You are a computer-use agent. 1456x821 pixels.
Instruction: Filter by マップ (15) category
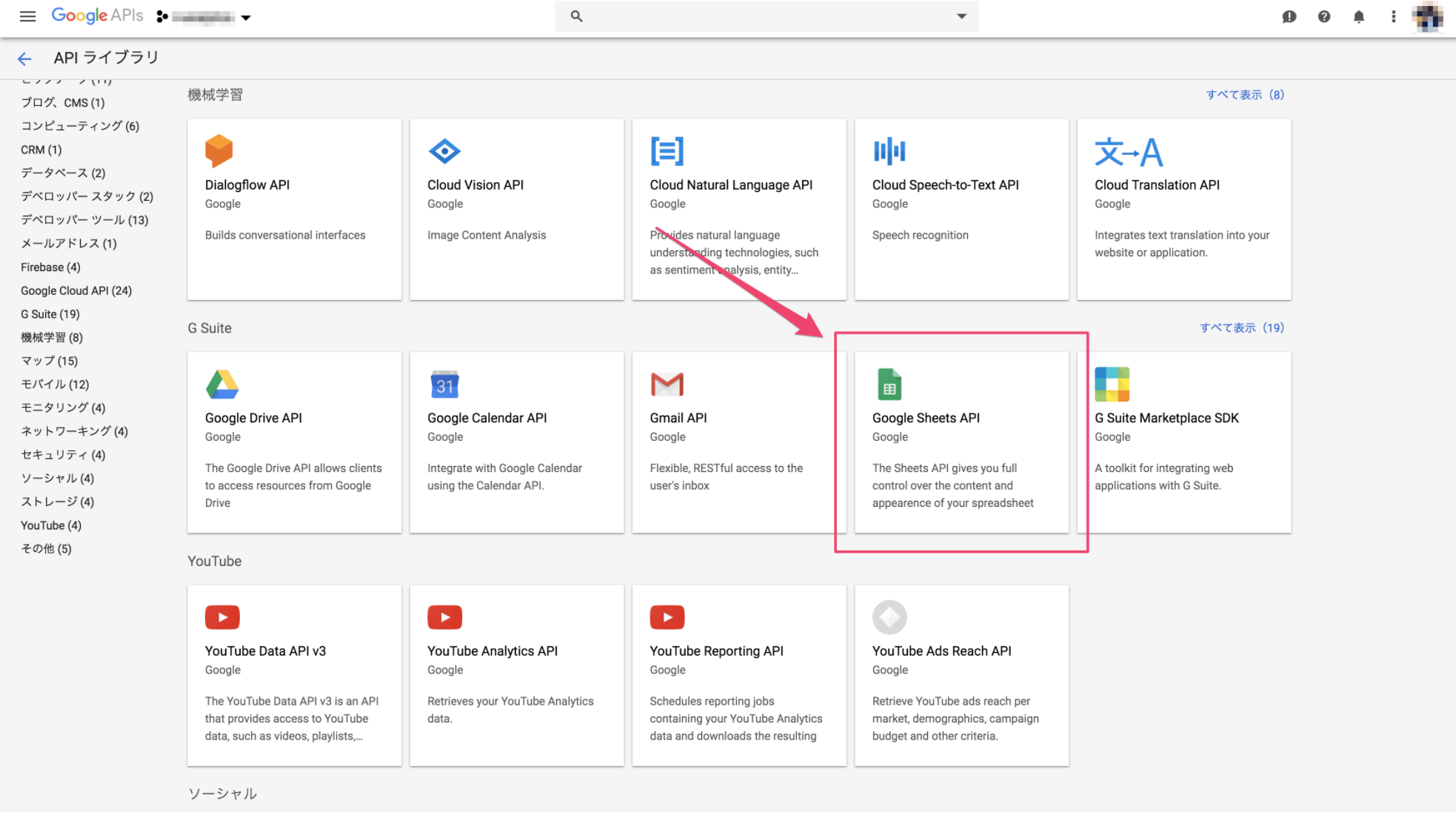coord(50,362)
